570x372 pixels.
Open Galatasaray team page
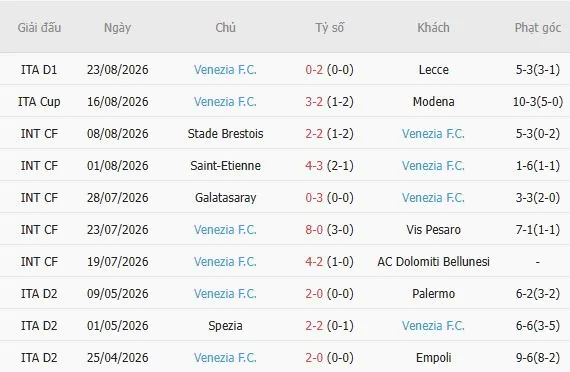tap(225, 197)
